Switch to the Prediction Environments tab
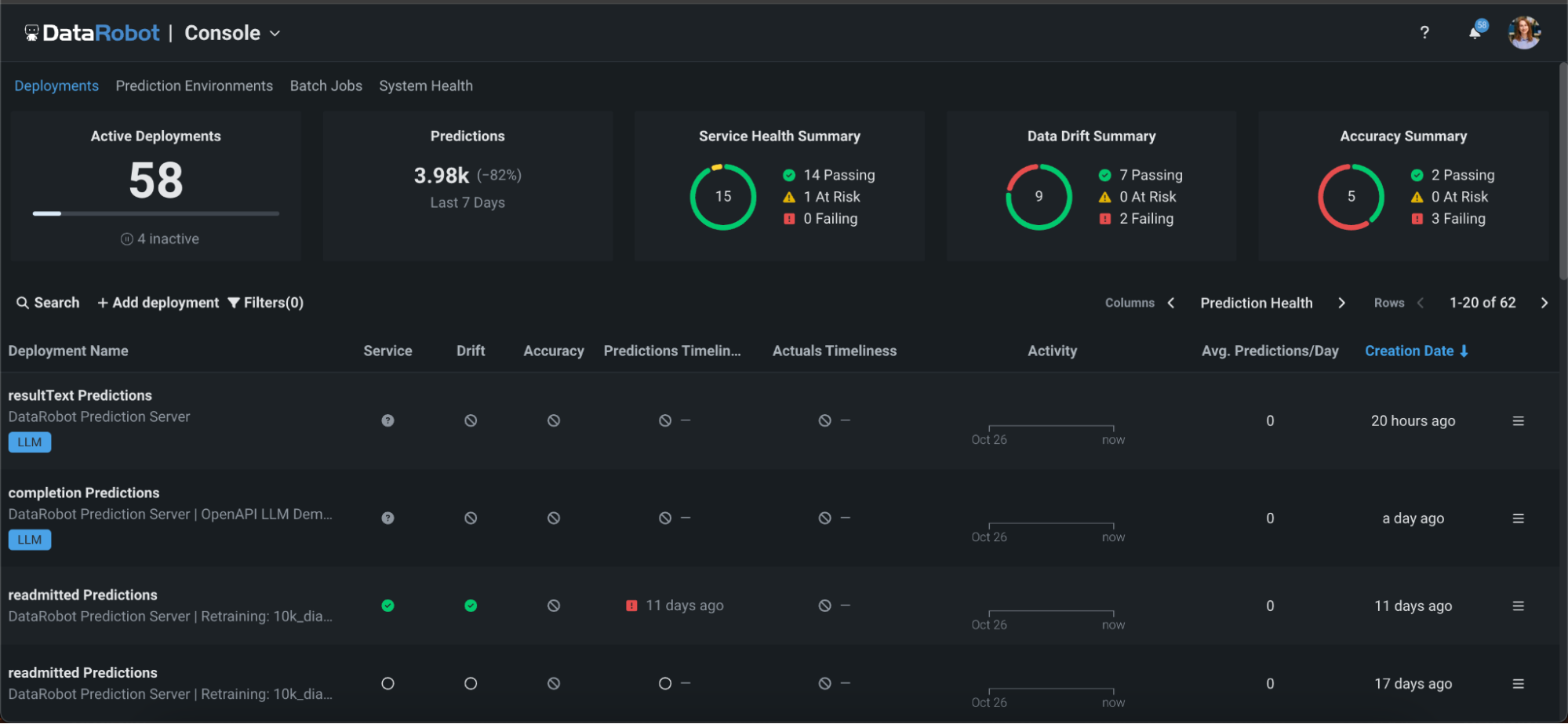The height and width of the screenshot is (724, 1568). coord(194,85)
